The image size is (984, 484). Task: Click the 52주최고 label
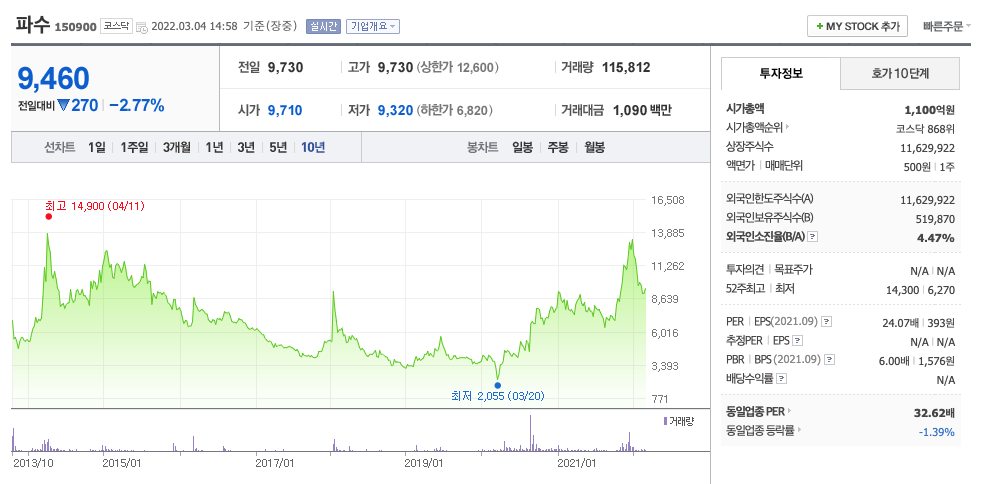[x=747, y=289]
